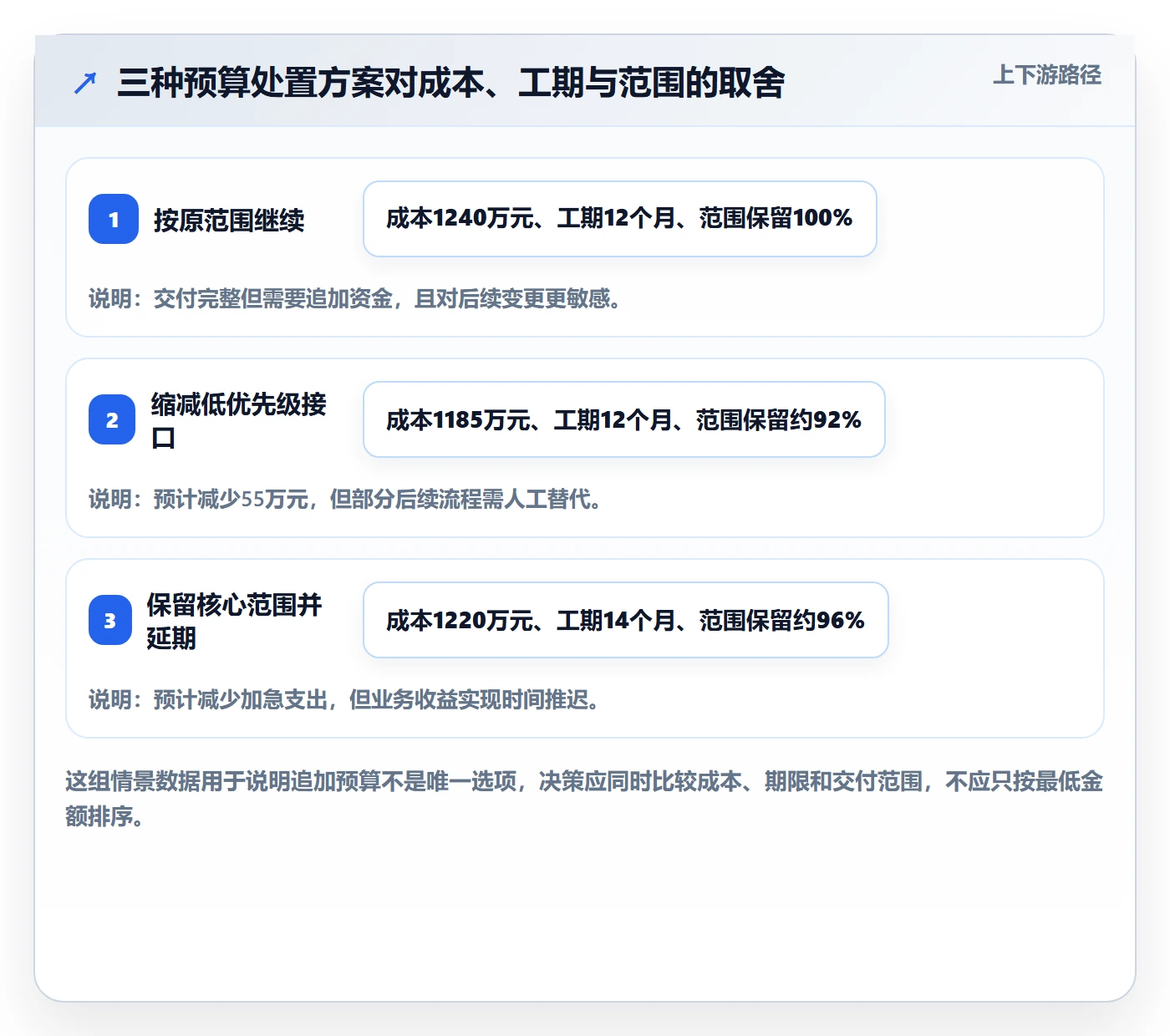
Task: Click the 成本1185万元 summary box
Action: [624, 419]
